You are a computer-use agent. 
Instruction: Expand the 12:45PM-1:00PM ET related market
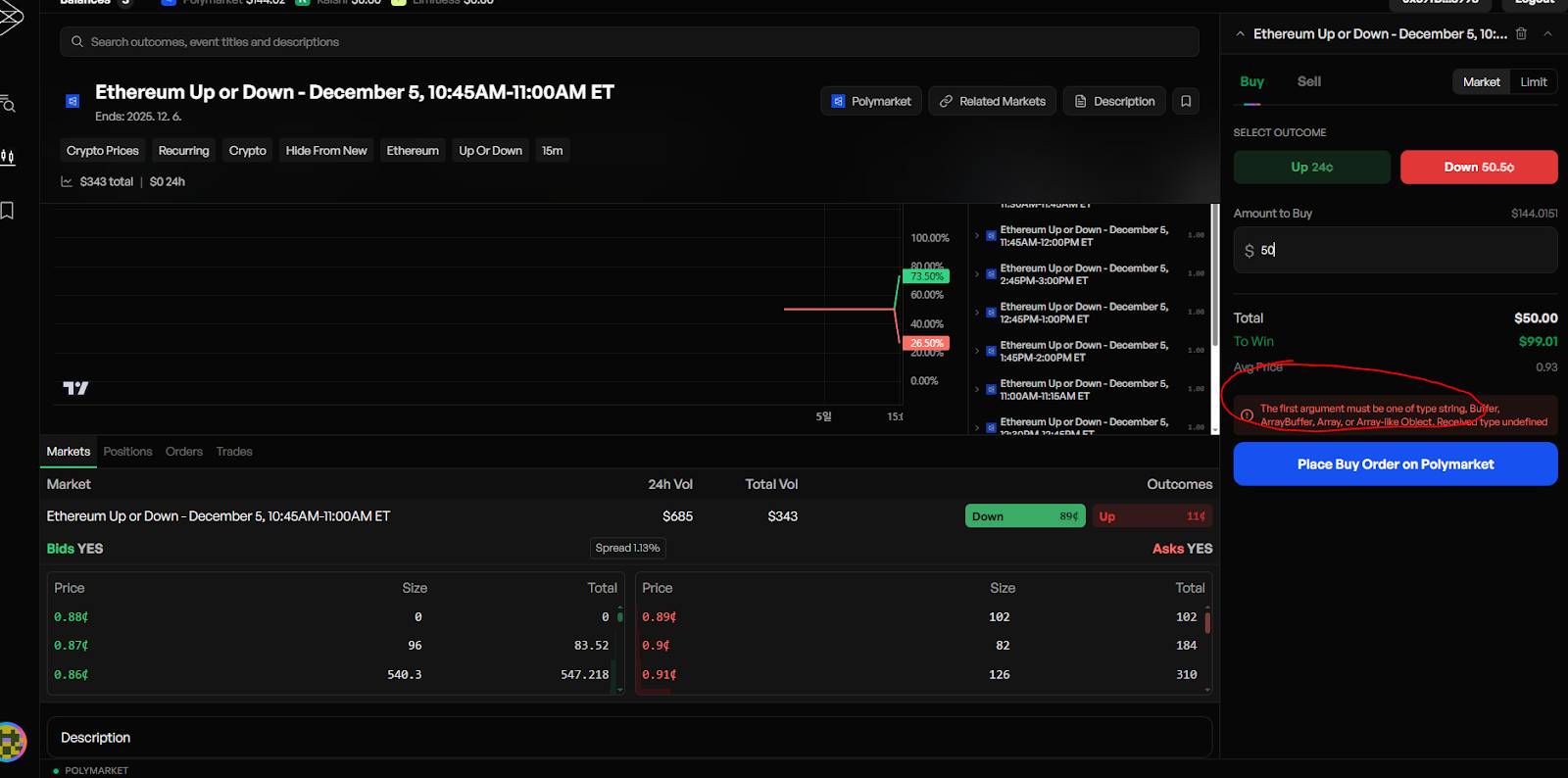click(x=977, y=313)
